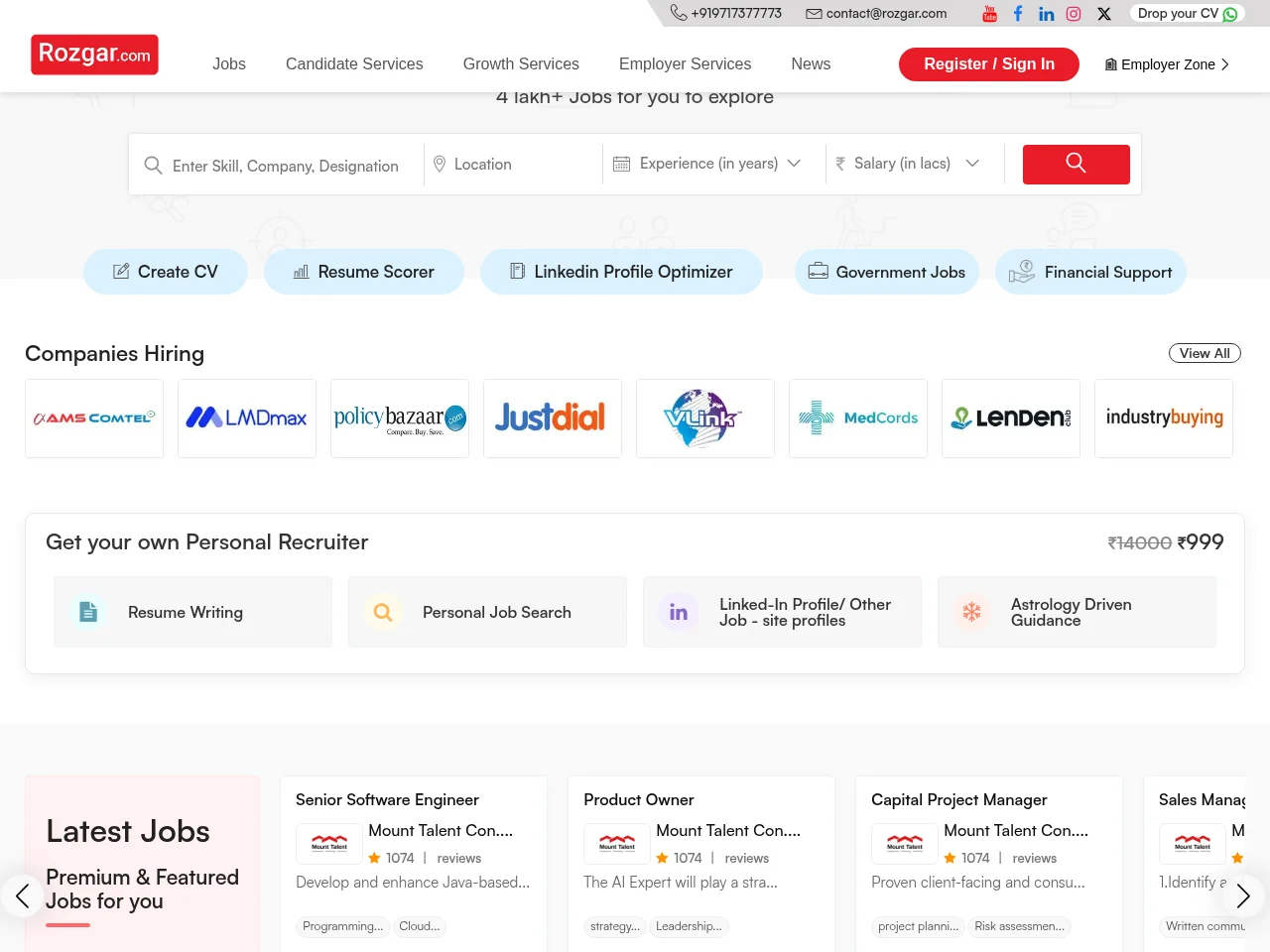Open the MedCords company logo
This screenshot has height=952, width=1270.
(858, 418)
